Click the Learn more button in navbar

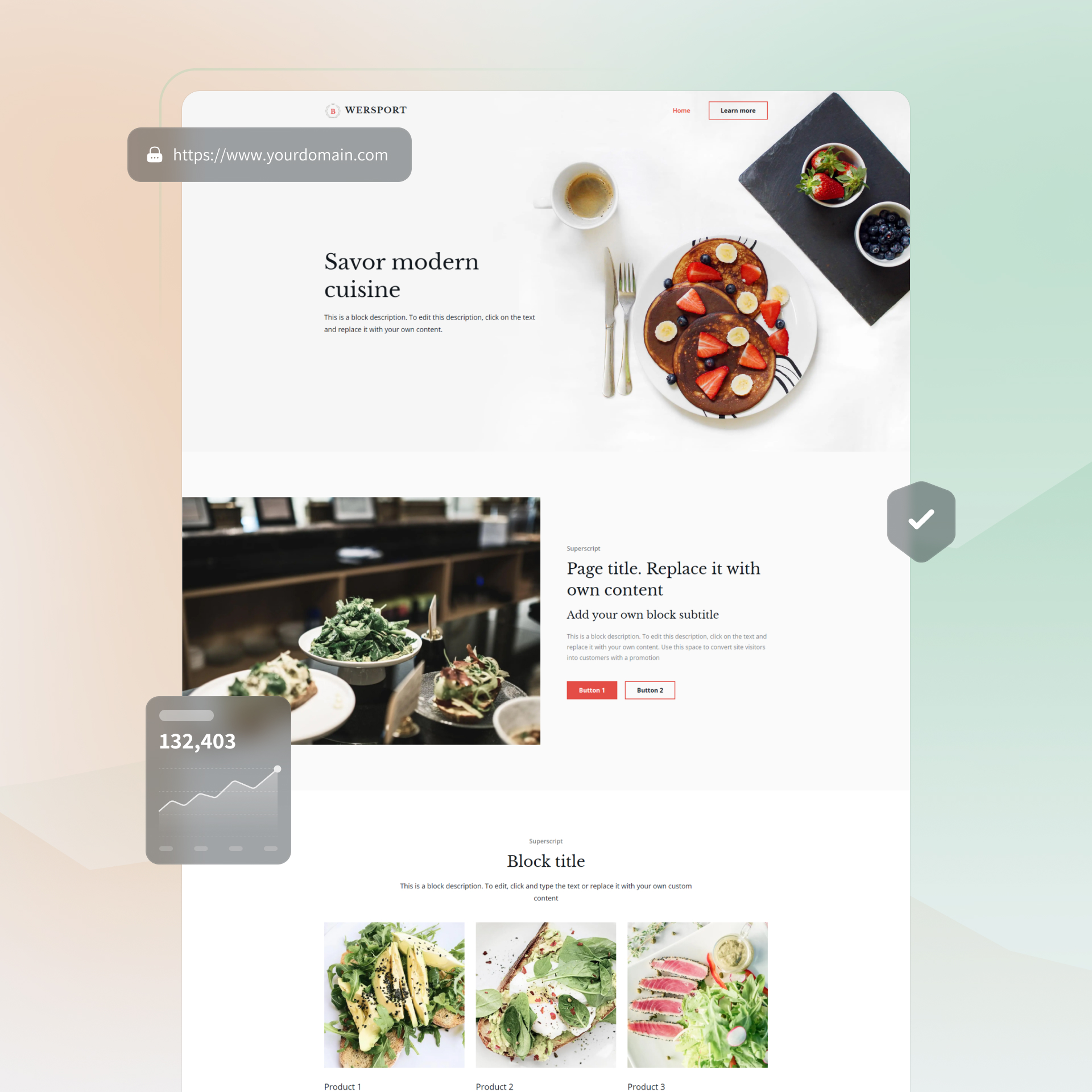738,110
